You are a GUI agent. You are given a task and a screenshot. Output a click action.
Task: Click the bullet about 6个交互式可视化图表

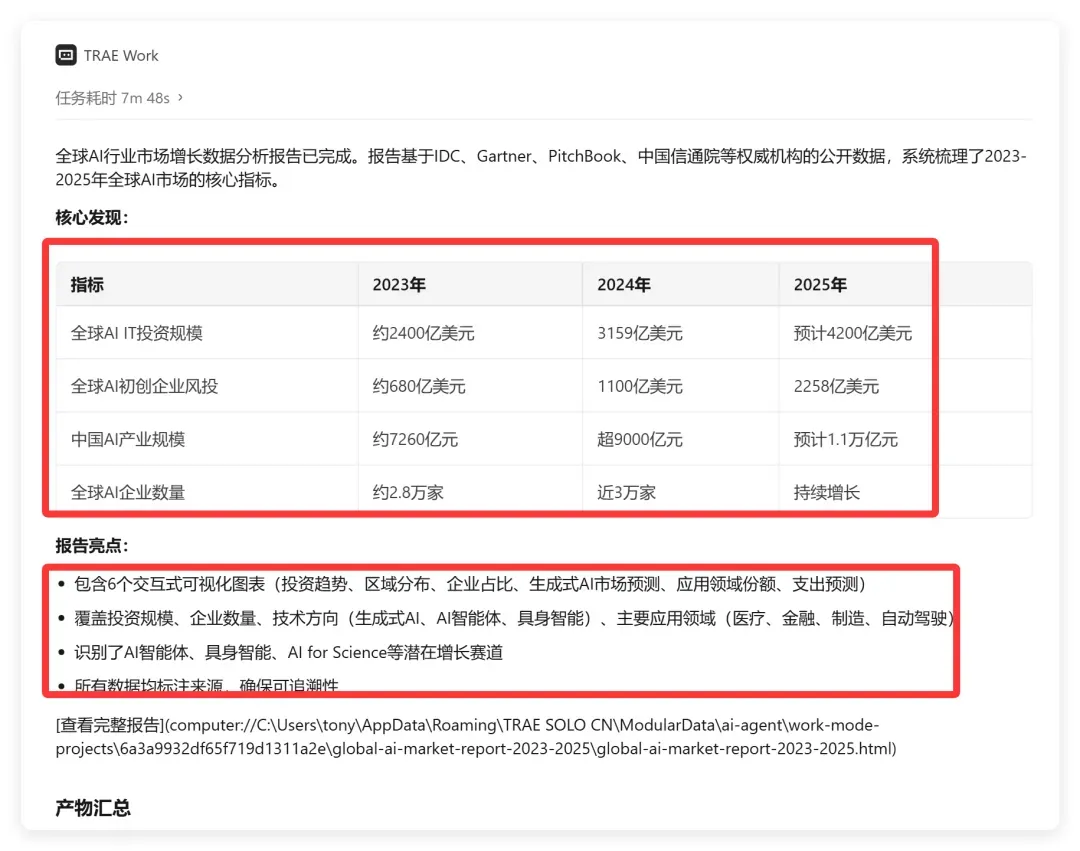tap(469, 584)
